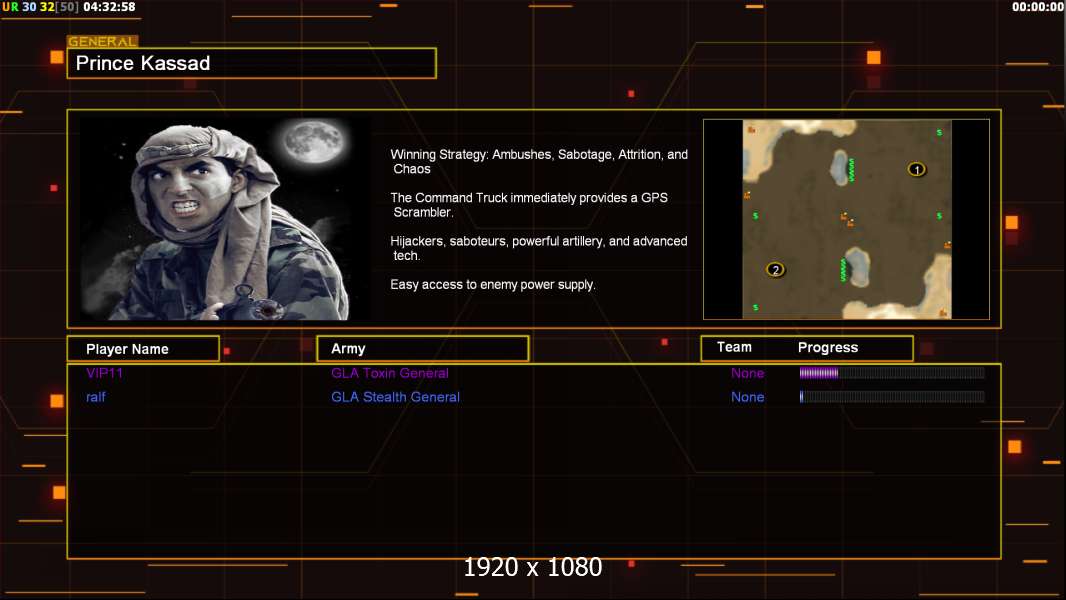The image size is (1066, 600).
Task: Click the Winning Strategy description text
Action: pyautogui.click(x=538, y=162)
